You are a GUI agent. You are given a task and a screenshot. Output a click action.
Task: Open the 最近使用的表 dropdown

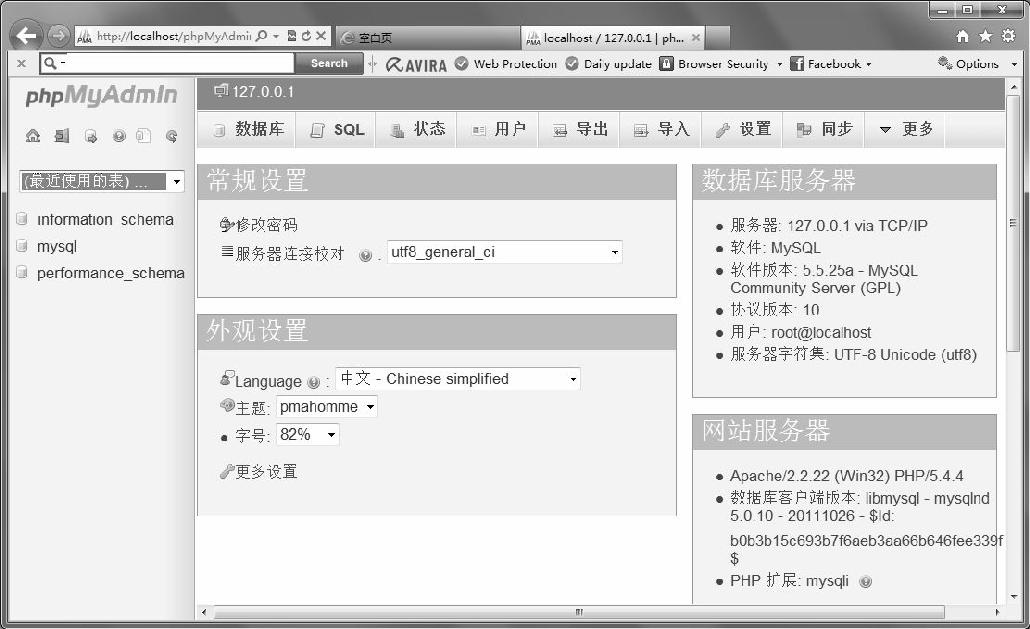(x=102, y=181)
